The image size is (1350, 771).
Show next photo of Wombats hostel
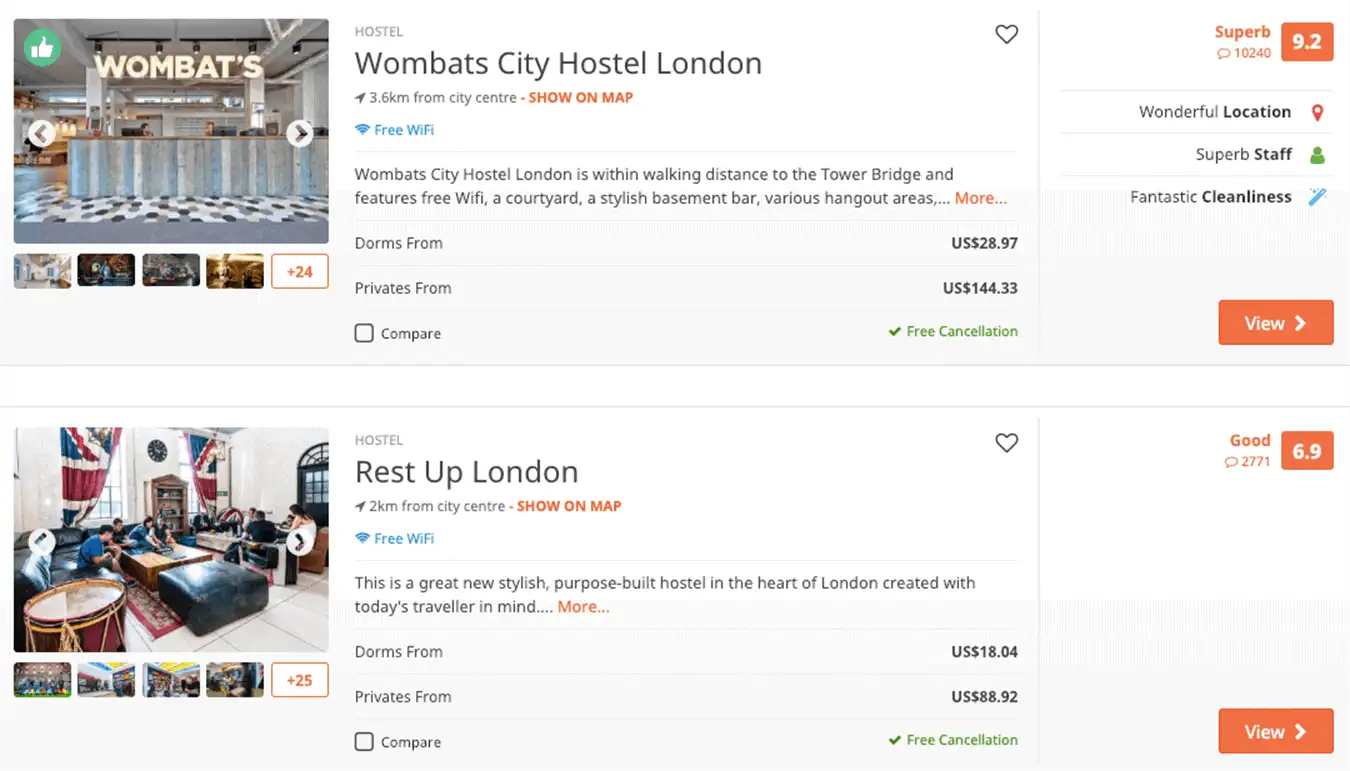click(299, 133)
